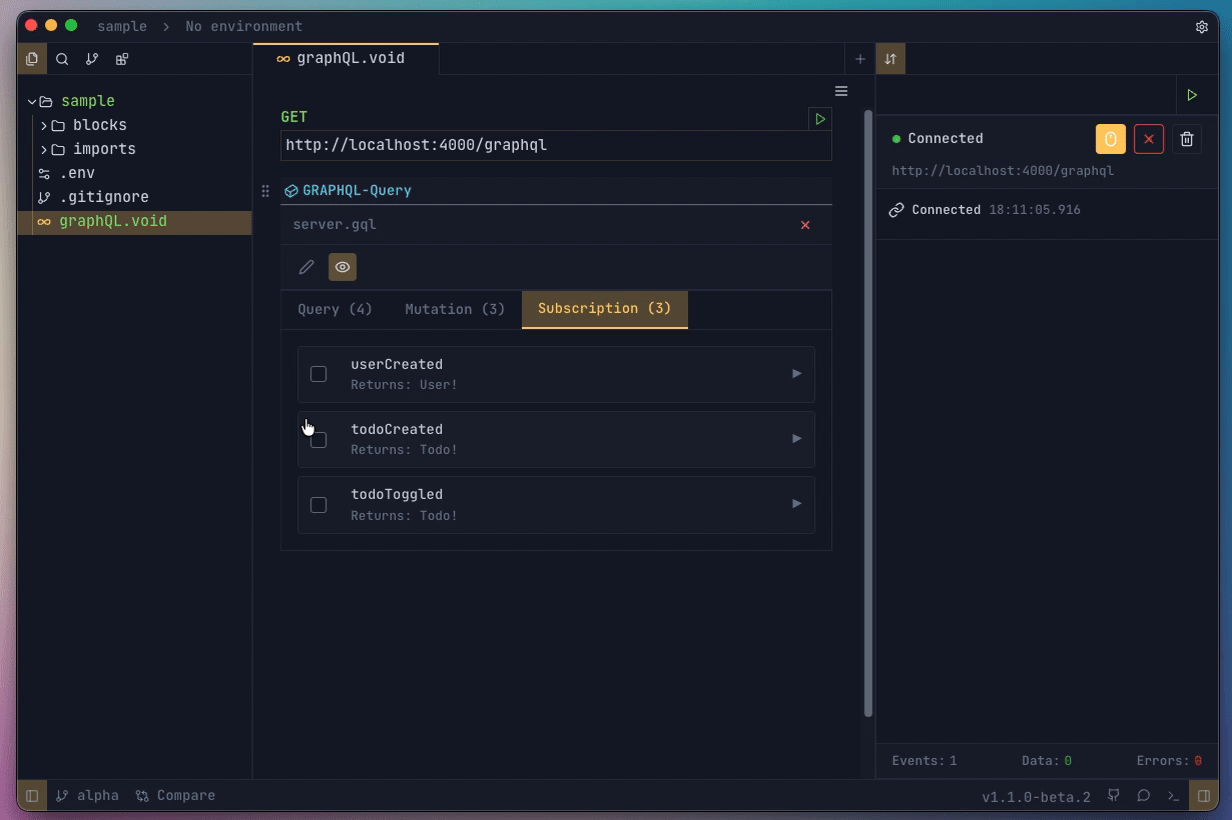Click the chat bubble icon in the status bar
This screenshot has width=1232, height=820.
(1143, 795)
